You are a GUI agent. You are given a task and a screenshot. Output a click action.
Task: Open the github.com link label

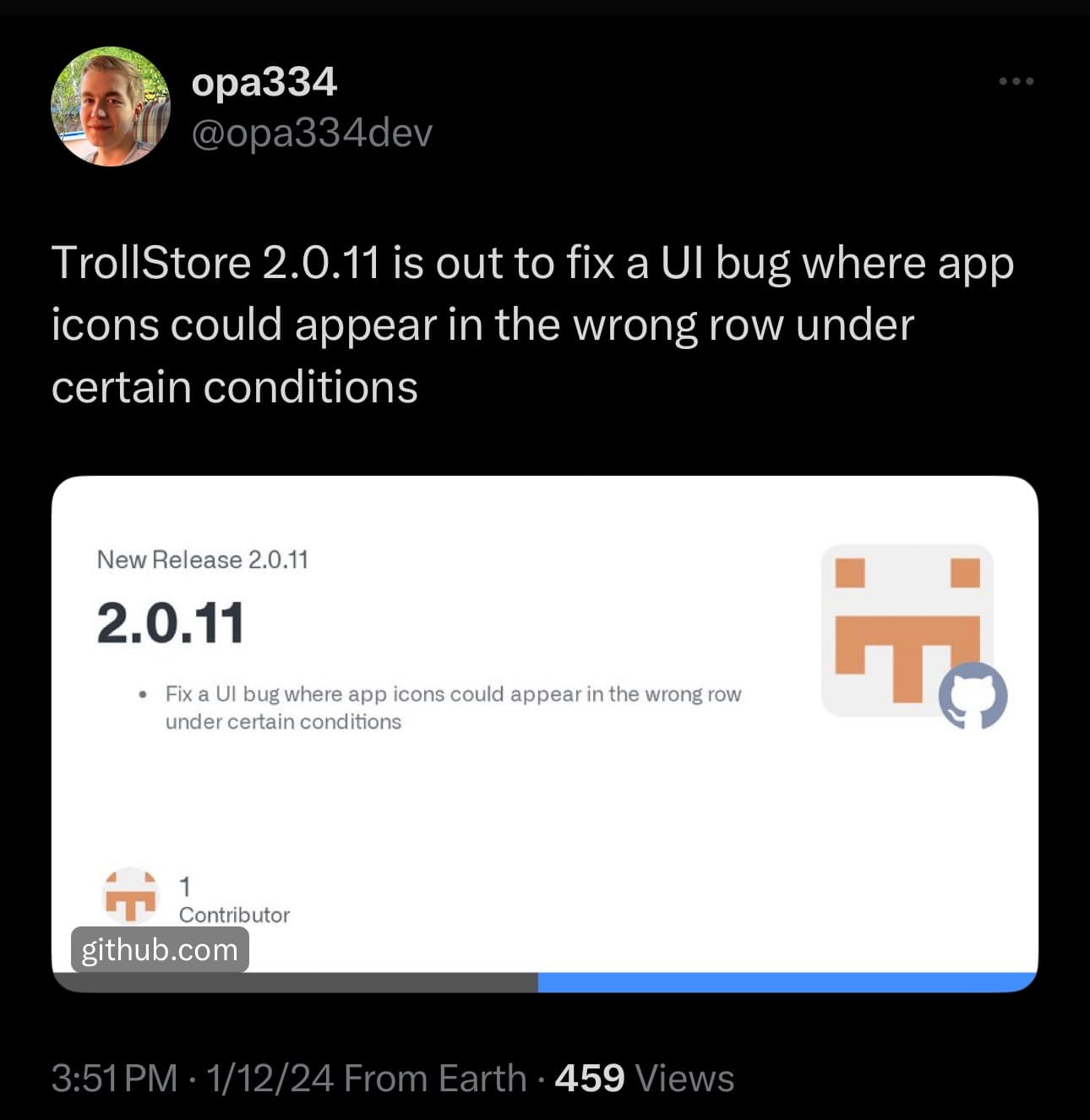click(x=160, y=949)
